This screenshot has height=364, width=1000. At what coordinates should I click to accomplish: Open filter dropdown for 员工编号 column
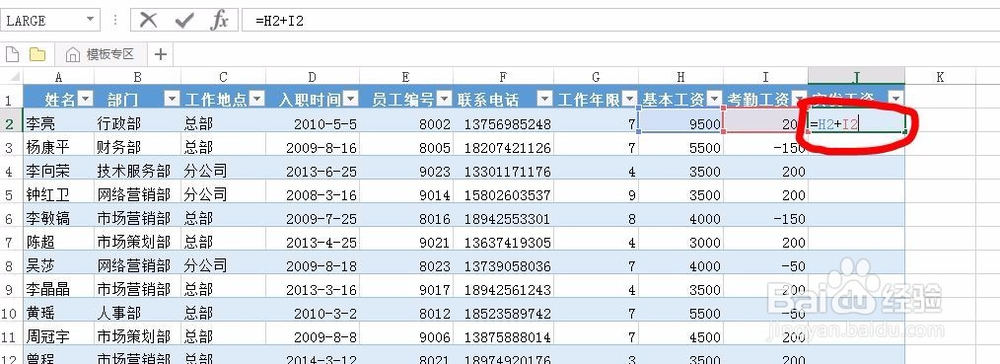[x=444, y=99]
